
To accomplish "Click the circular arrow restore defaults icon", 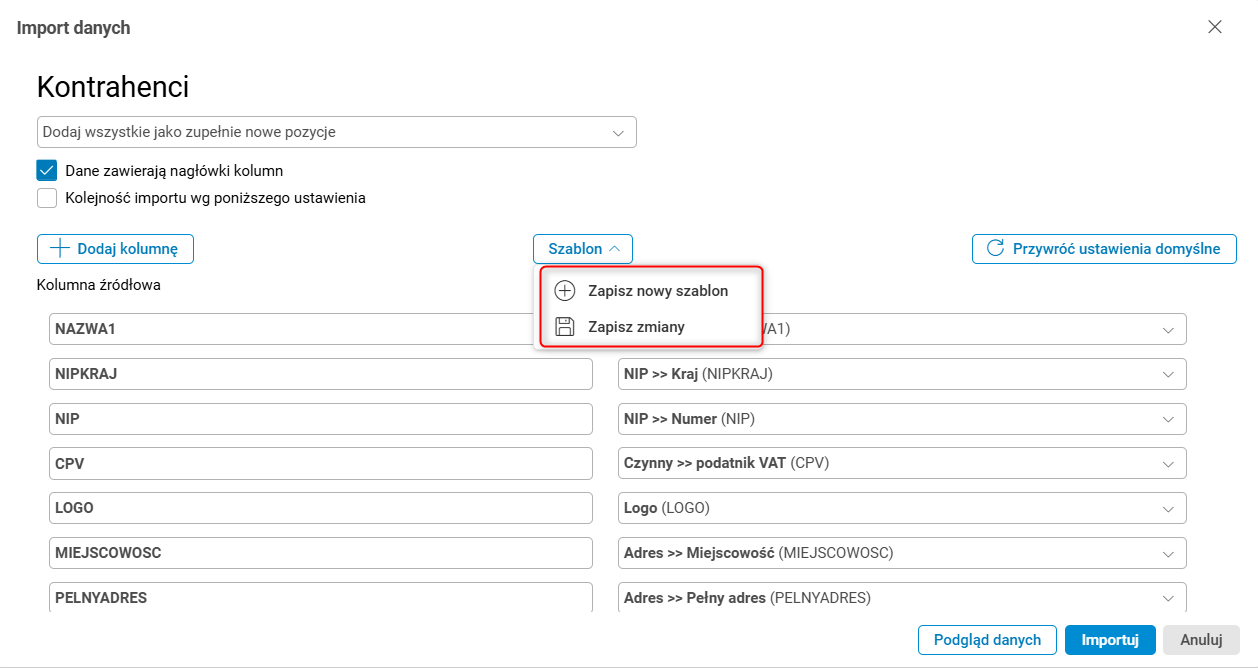I will tap(995, 249).
